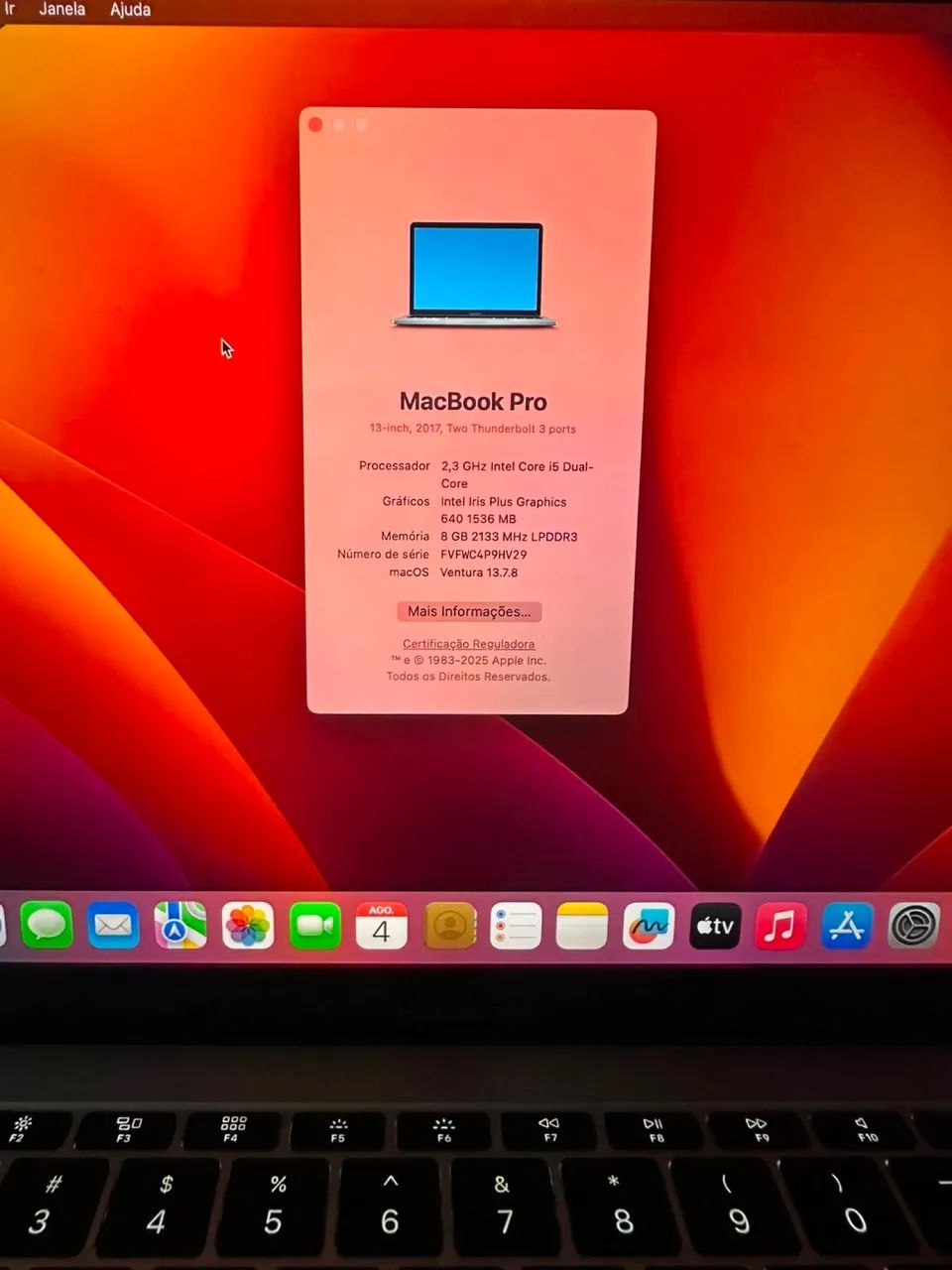Click the Mais Informações... button
The width and height of the screenshot is (952, 1270).
point(469,611)
